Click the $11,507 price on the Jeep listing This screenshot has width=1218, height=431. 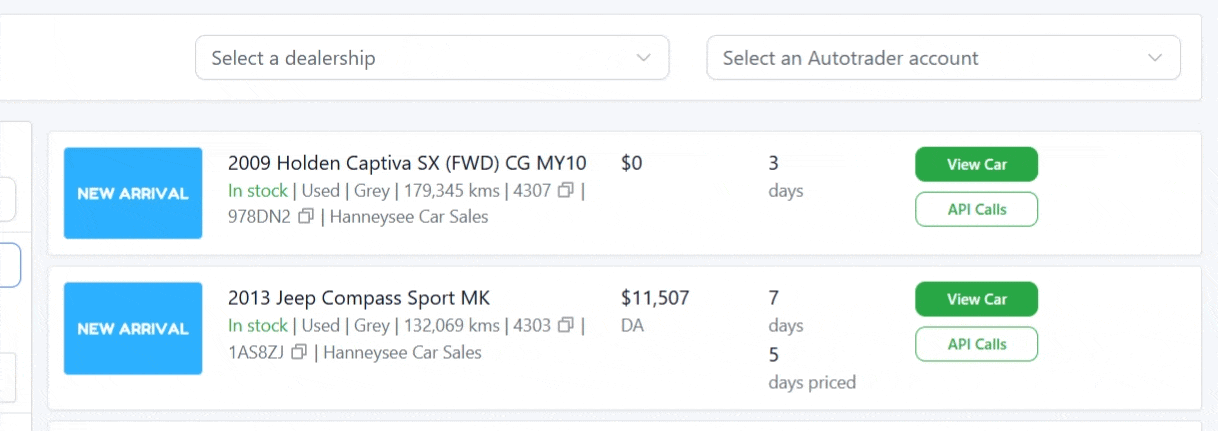coord(655,298)
